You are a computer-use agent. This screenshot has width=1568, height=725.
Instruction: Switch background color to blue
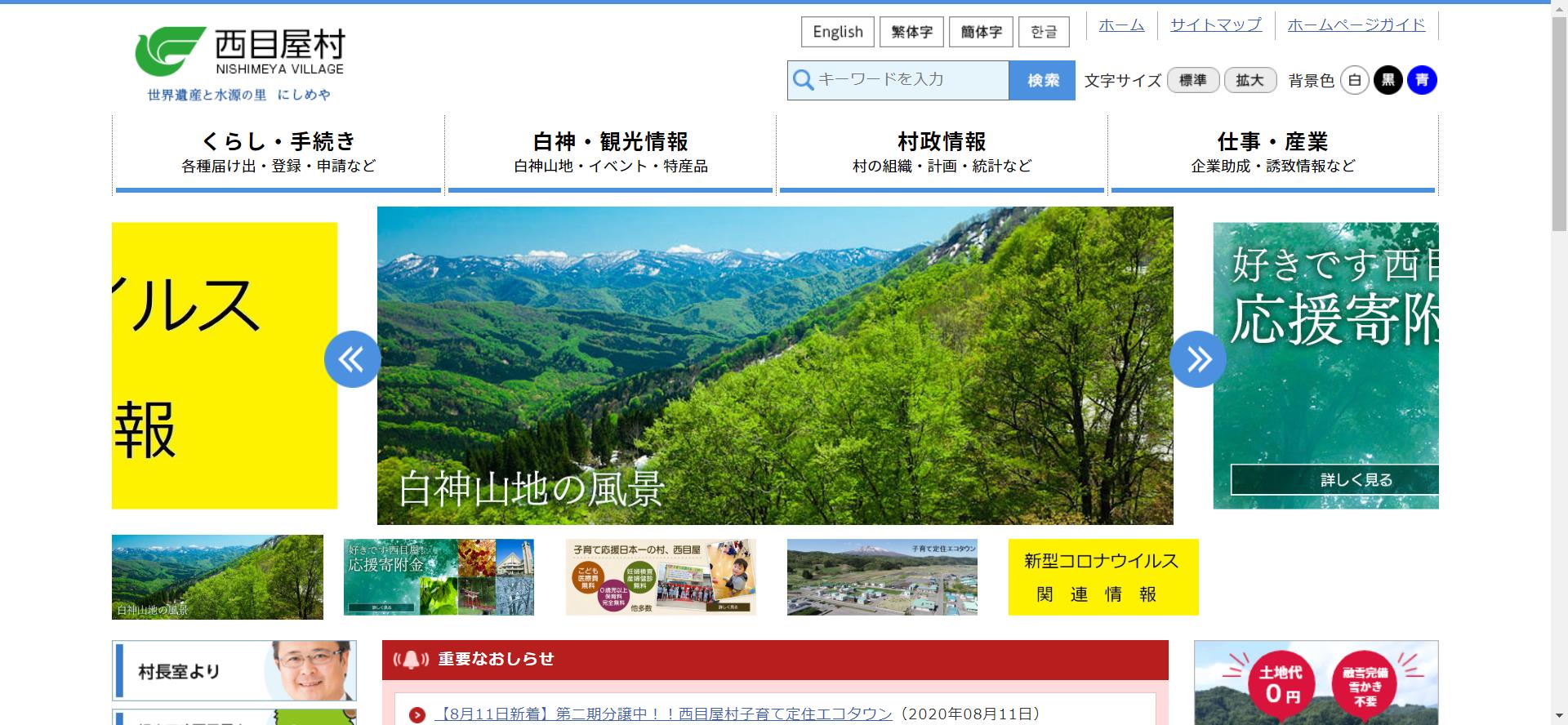(1422, 80)
